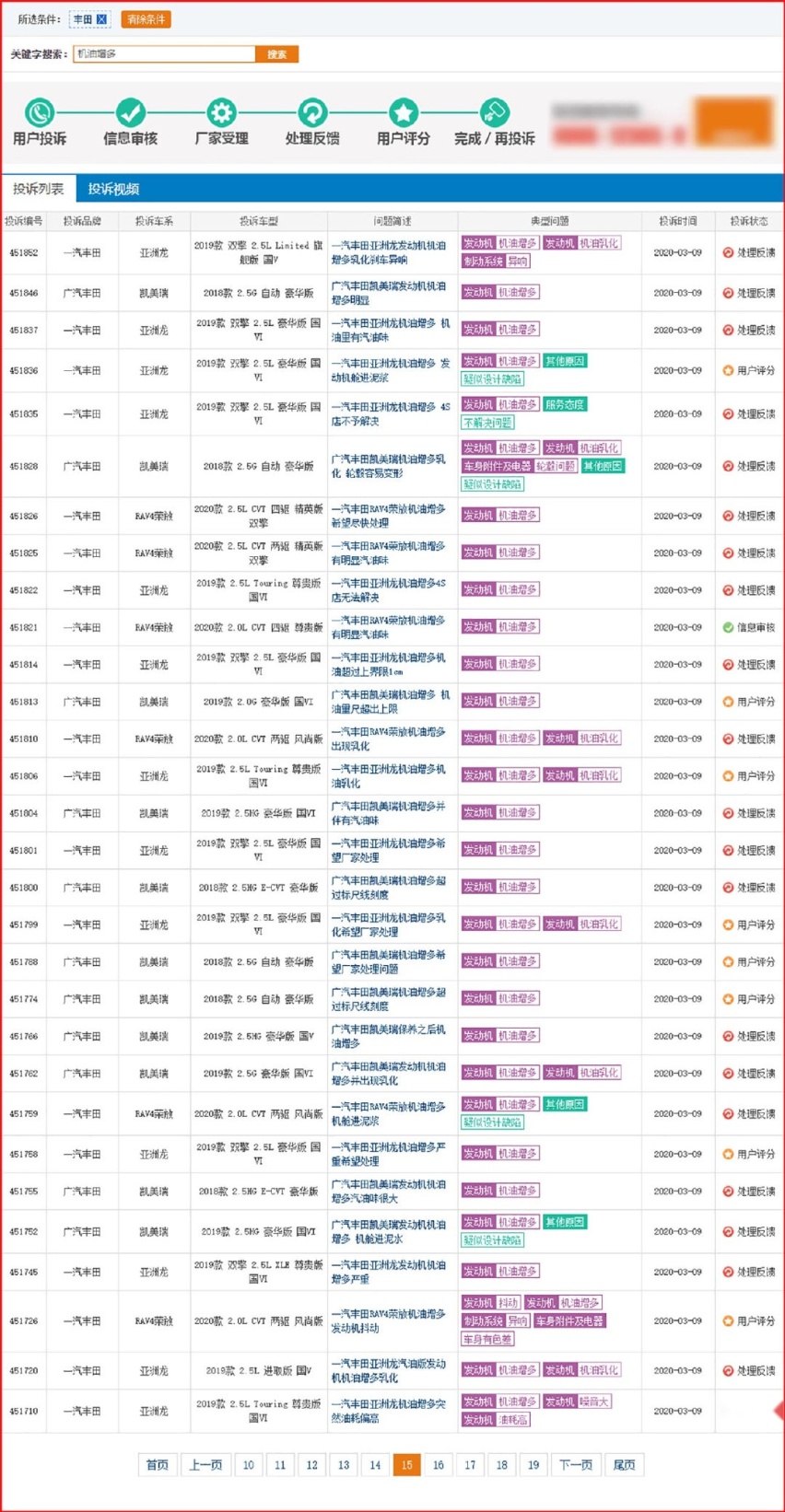Go to page 10

click(x=249, y=1465)
